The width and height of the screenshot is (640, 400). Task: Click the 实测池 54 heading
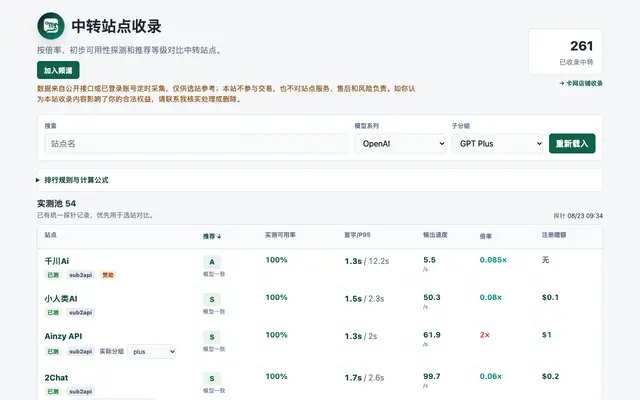point(56,204)
